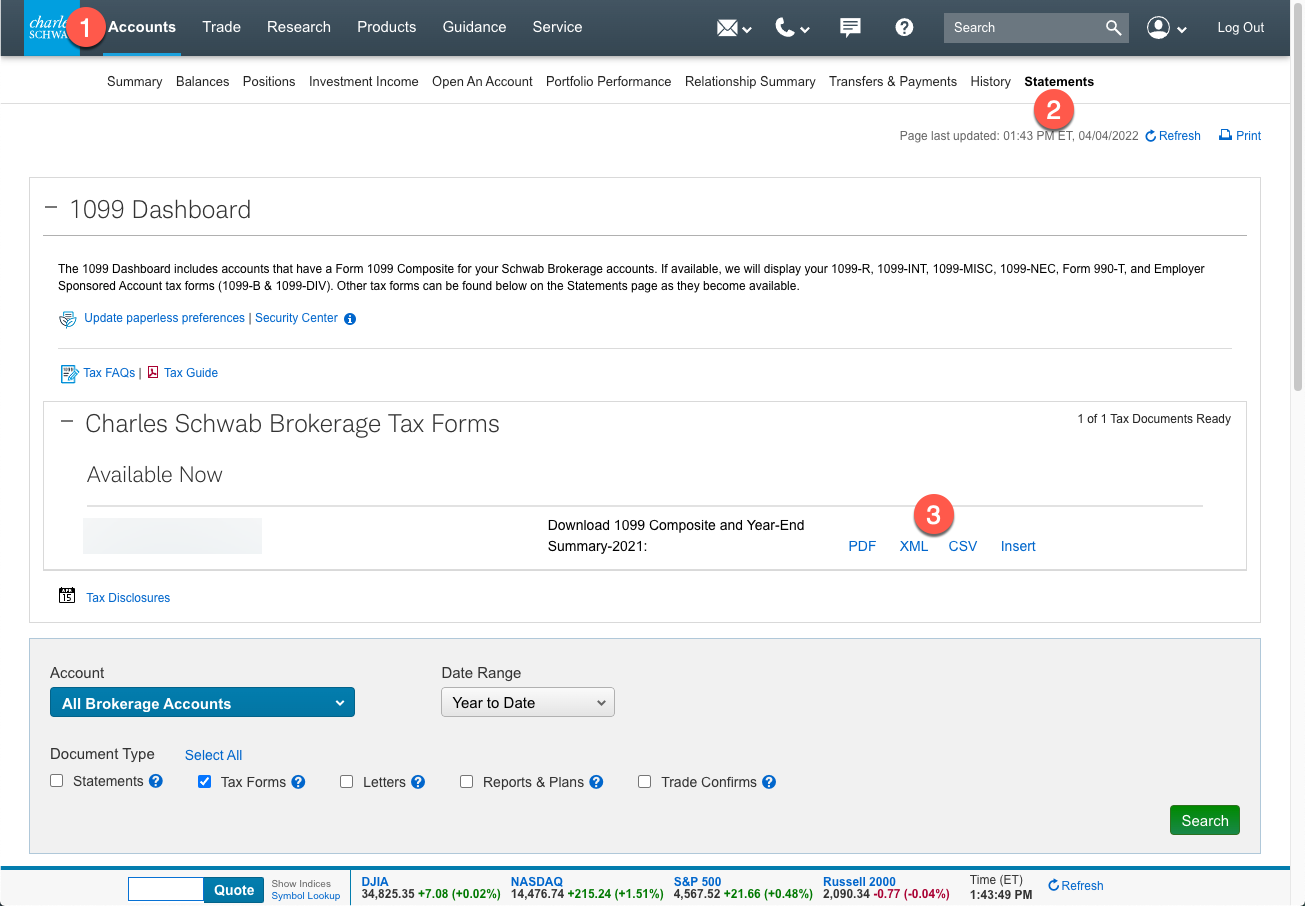Viewport: 1305px width, 906px height.
Task: Click the NASDAQ index link
Action: coord(537,882)
